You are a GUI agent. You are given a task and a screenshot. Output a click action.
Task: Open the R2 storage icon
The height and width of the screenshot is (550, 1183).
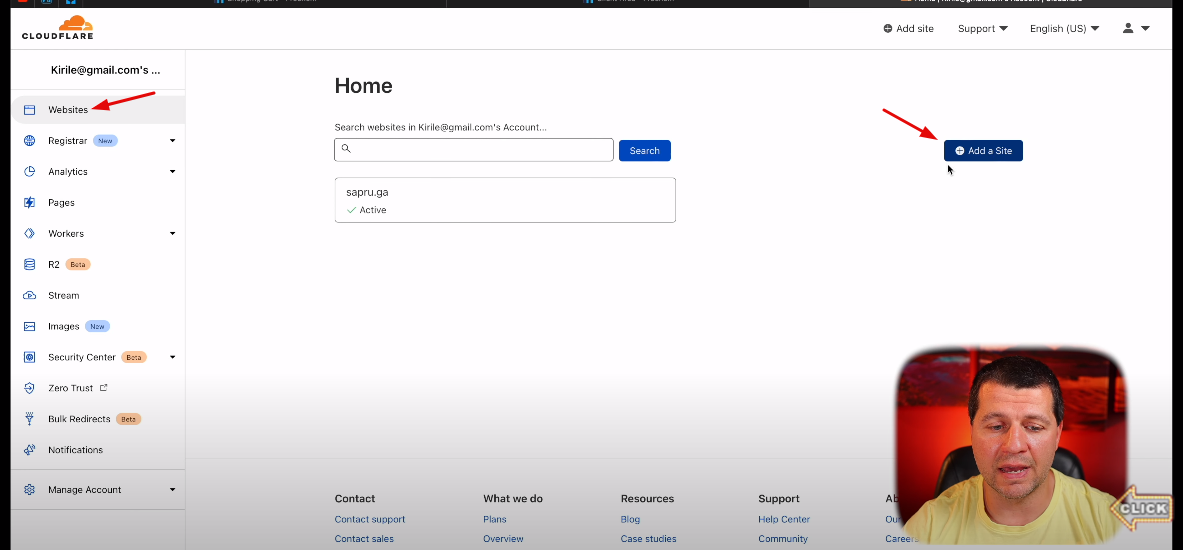point(29,265)
